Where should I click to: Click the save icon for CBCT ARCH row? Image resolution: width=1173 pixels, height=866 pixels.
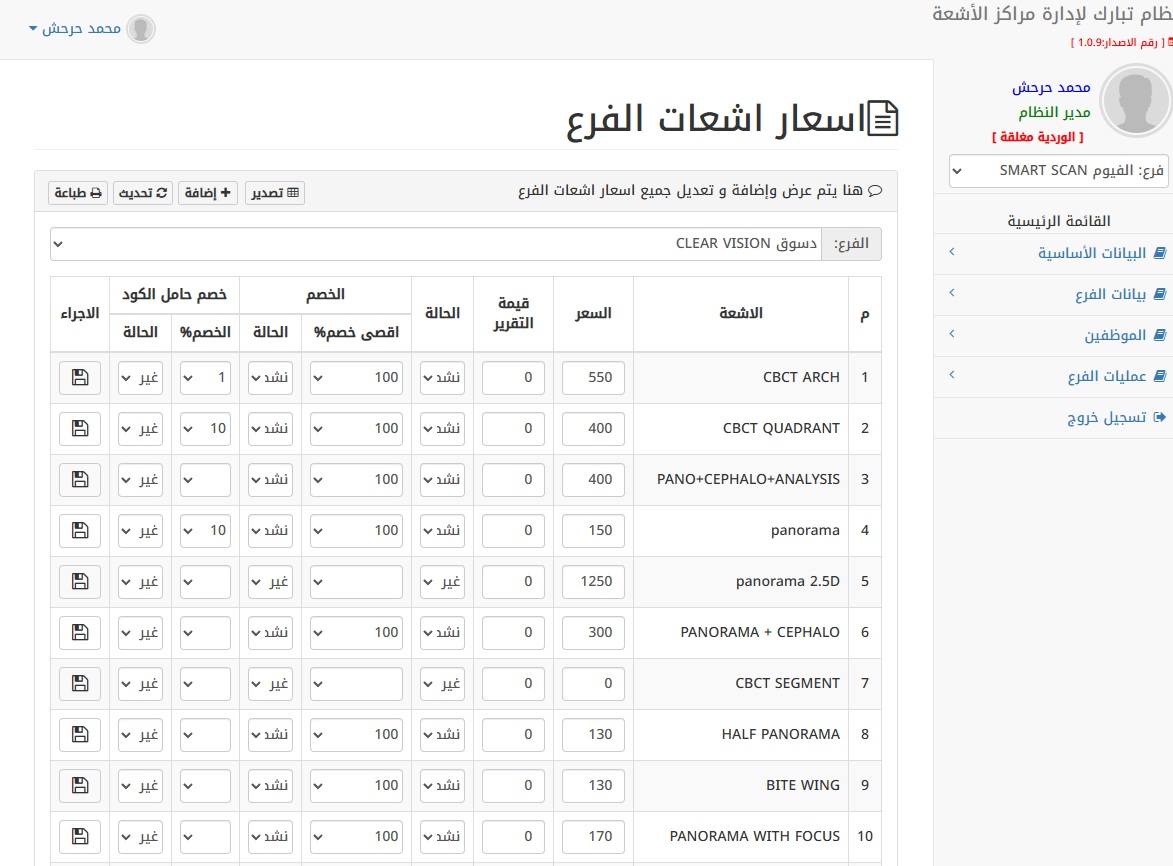(x=80, y=377)
